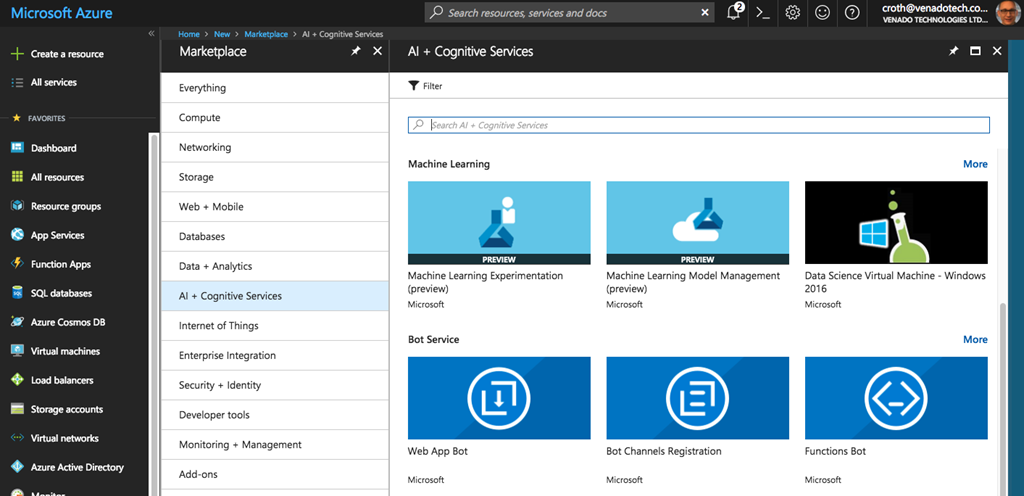Image resolution: width=1024 pixels, height=496 pixels.
Task: Select the Security + Identity category
Action: pyautogui.click(x=275, y=385)
